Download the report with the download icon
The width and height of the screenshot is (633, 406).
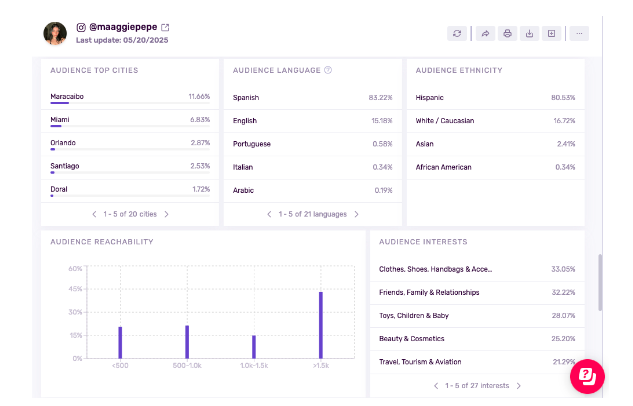click(x=529, y=33)
